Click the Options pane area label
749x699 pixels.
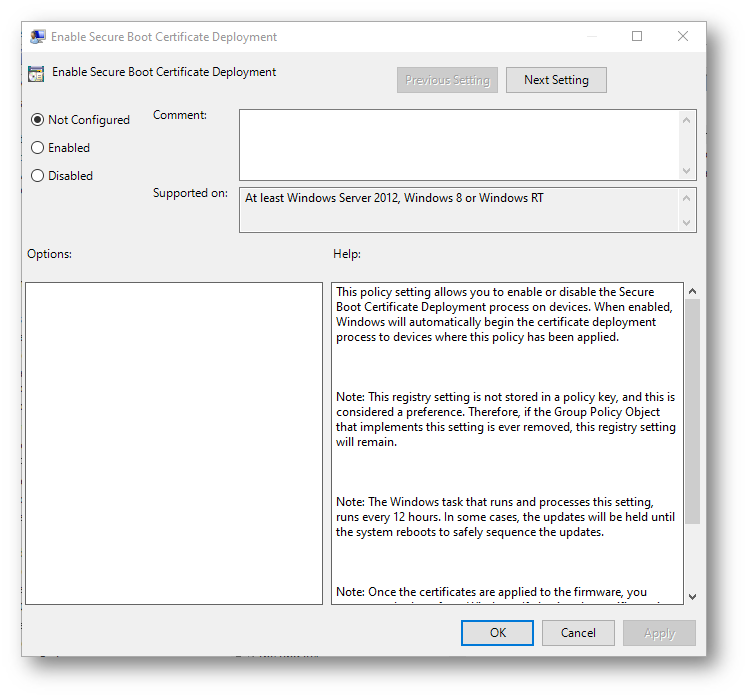pyautogui.click(x=49, y=254)
